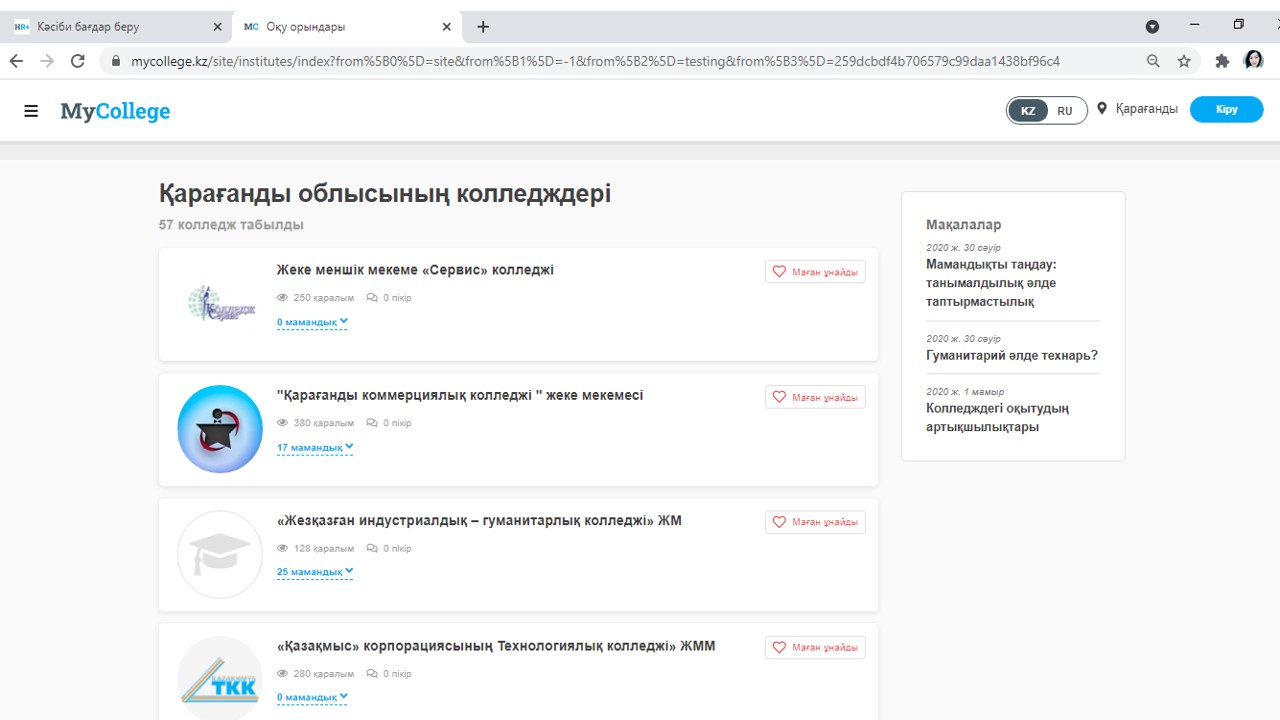Expand 17 мамандық dropdown

(315, 447)
